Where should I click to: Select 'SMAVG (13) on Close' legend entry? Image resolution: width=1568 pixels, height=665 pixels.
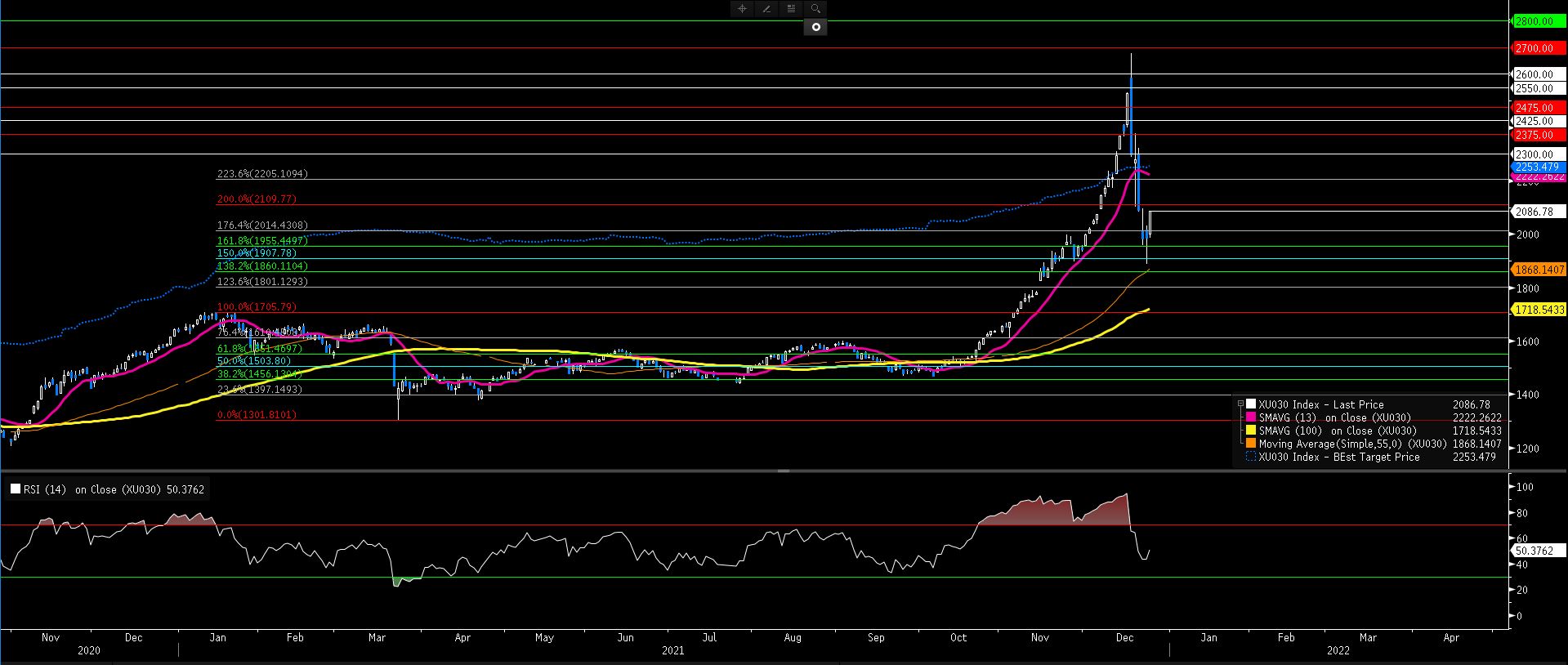[x=1334, y=417]
